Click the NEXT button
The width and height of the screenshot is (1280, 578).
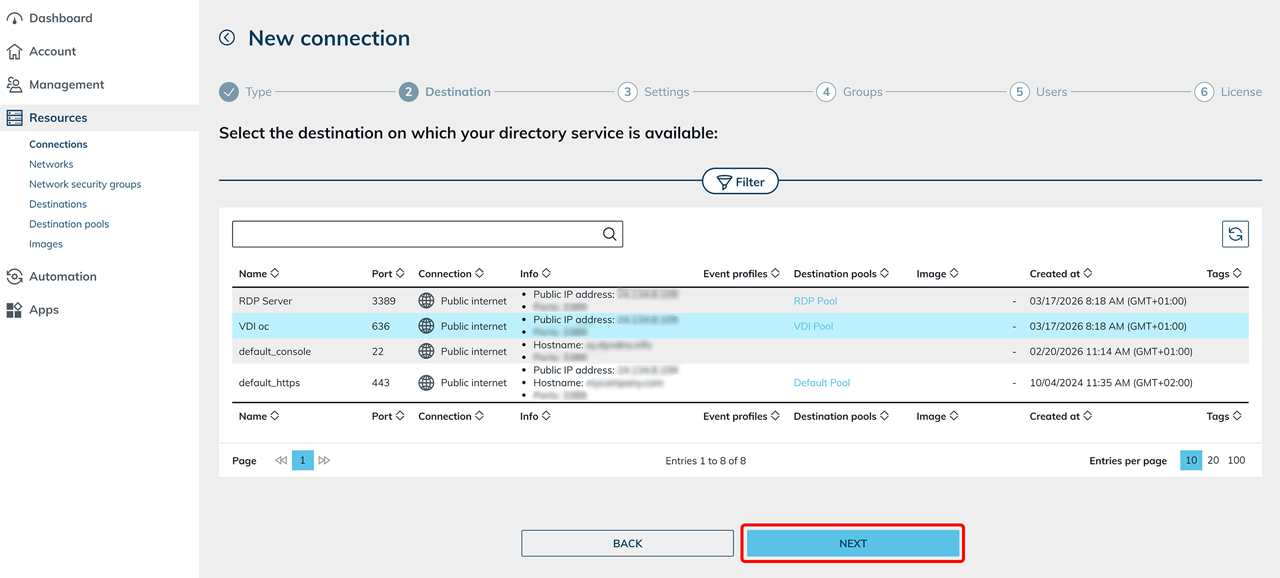[x=853, y=543]
